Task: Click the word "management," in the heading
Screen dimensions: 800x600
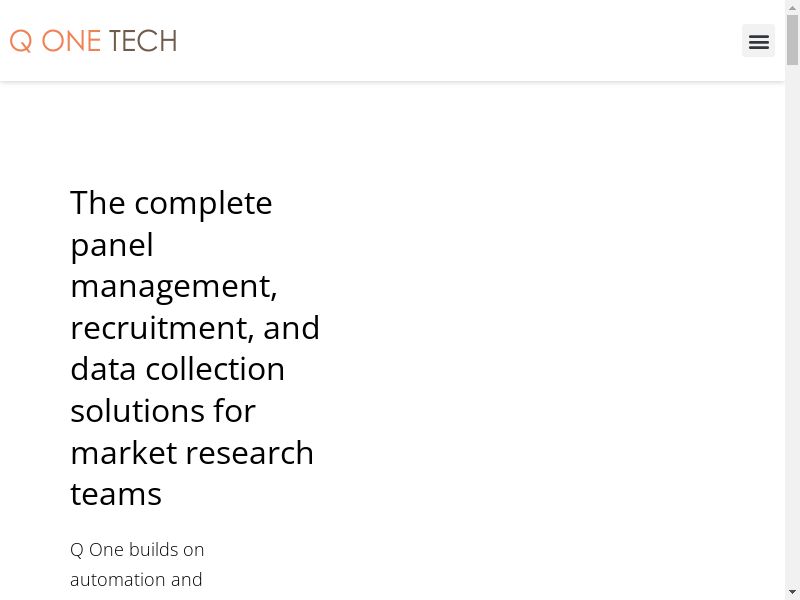Action: click(173, 286)
